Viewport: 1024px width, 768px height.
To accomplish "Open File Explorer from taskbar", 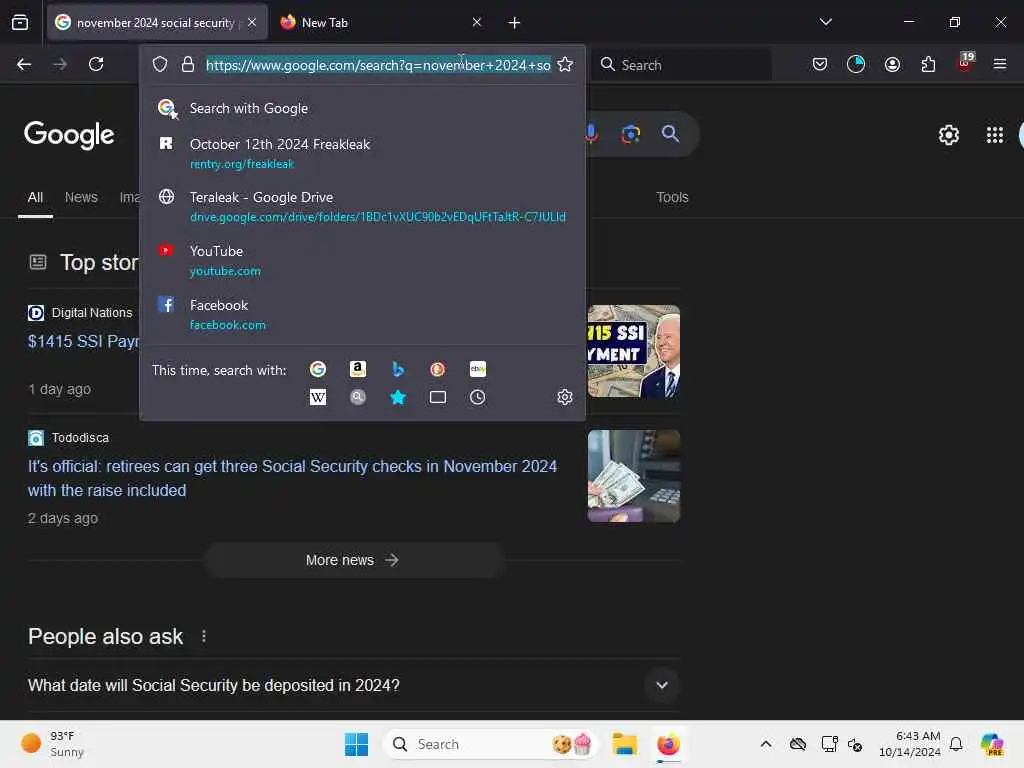I will tap(624, 744).
